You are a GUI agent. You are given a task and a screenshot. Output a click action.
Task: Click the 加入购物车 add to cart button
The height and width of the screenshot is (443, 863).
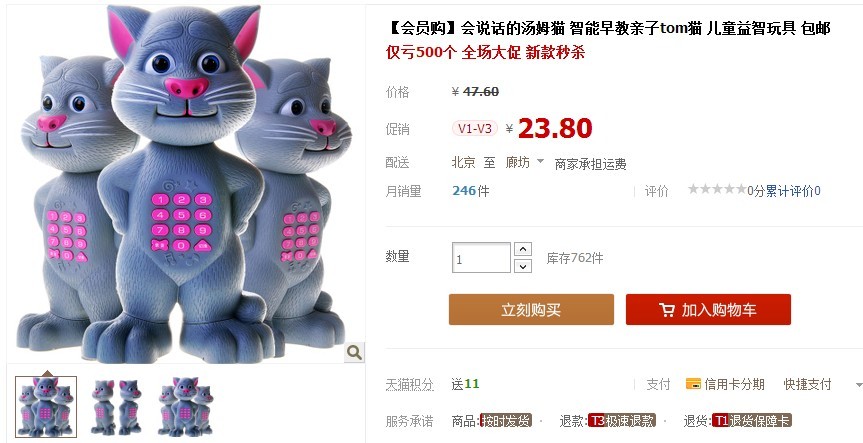click(708, 309)
